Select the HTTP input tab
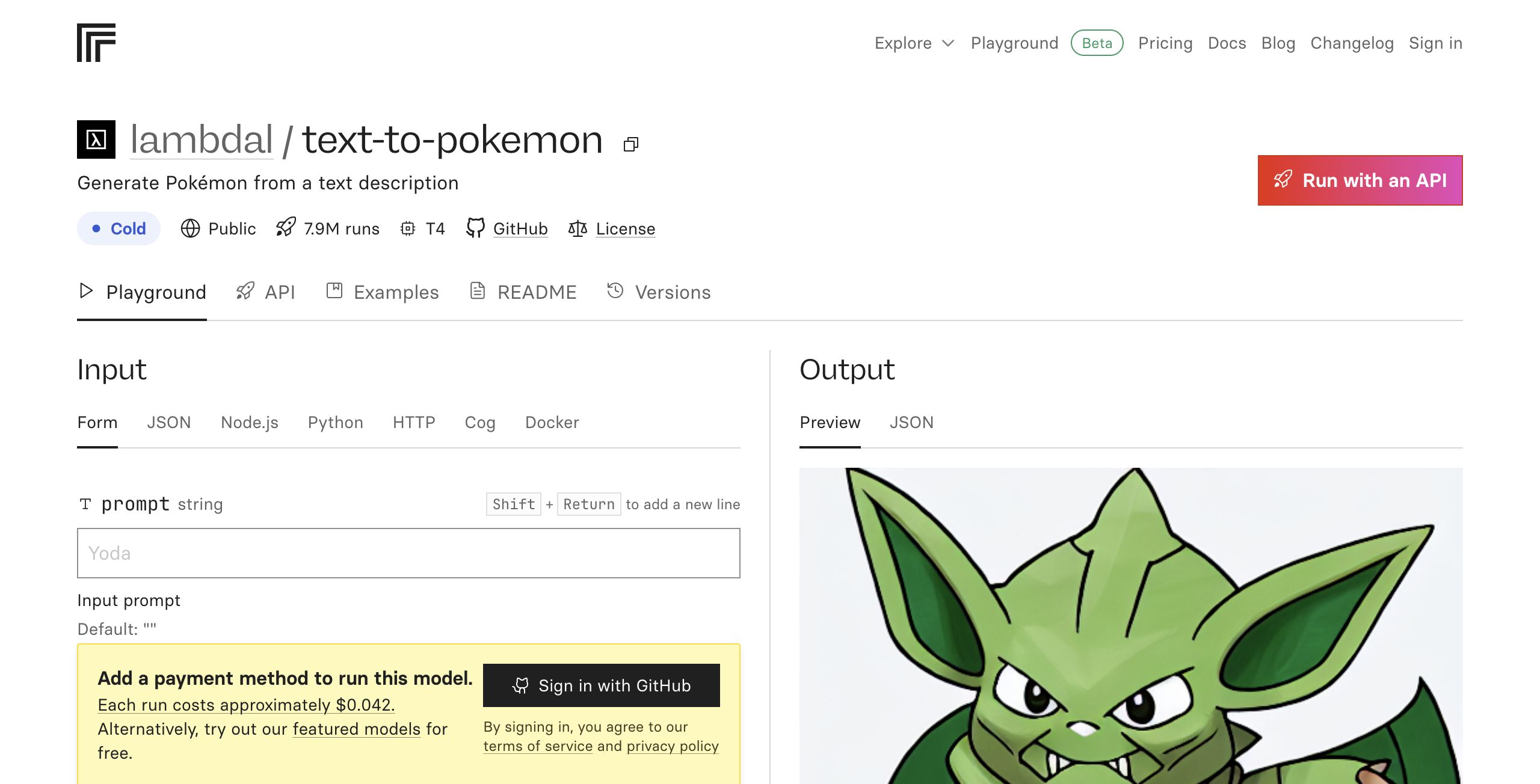Screen dimensions: 1540x784 tap(414, 423)
